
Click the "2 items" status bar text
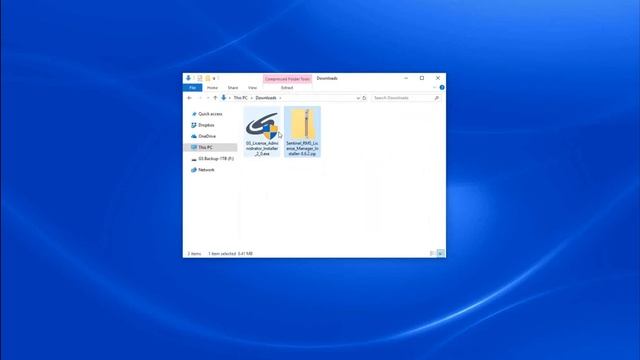tap(194, 253)
